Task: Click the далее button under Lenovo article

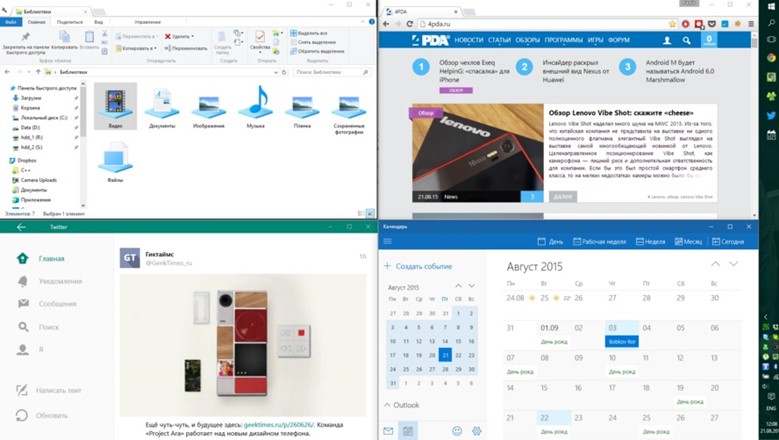Action: point(563,197)
